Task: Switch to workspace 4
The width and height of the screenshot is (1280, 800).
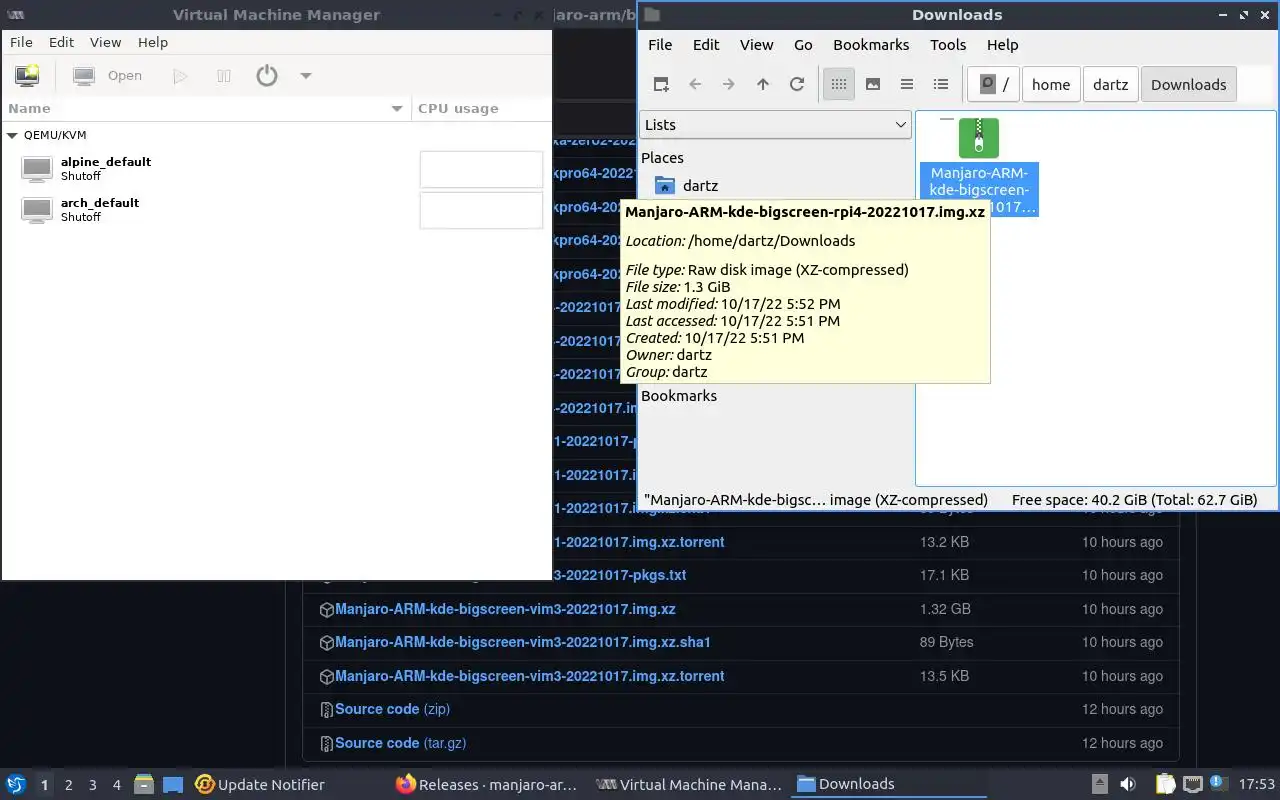Action: pyautogui.click(x=117, y=785)
